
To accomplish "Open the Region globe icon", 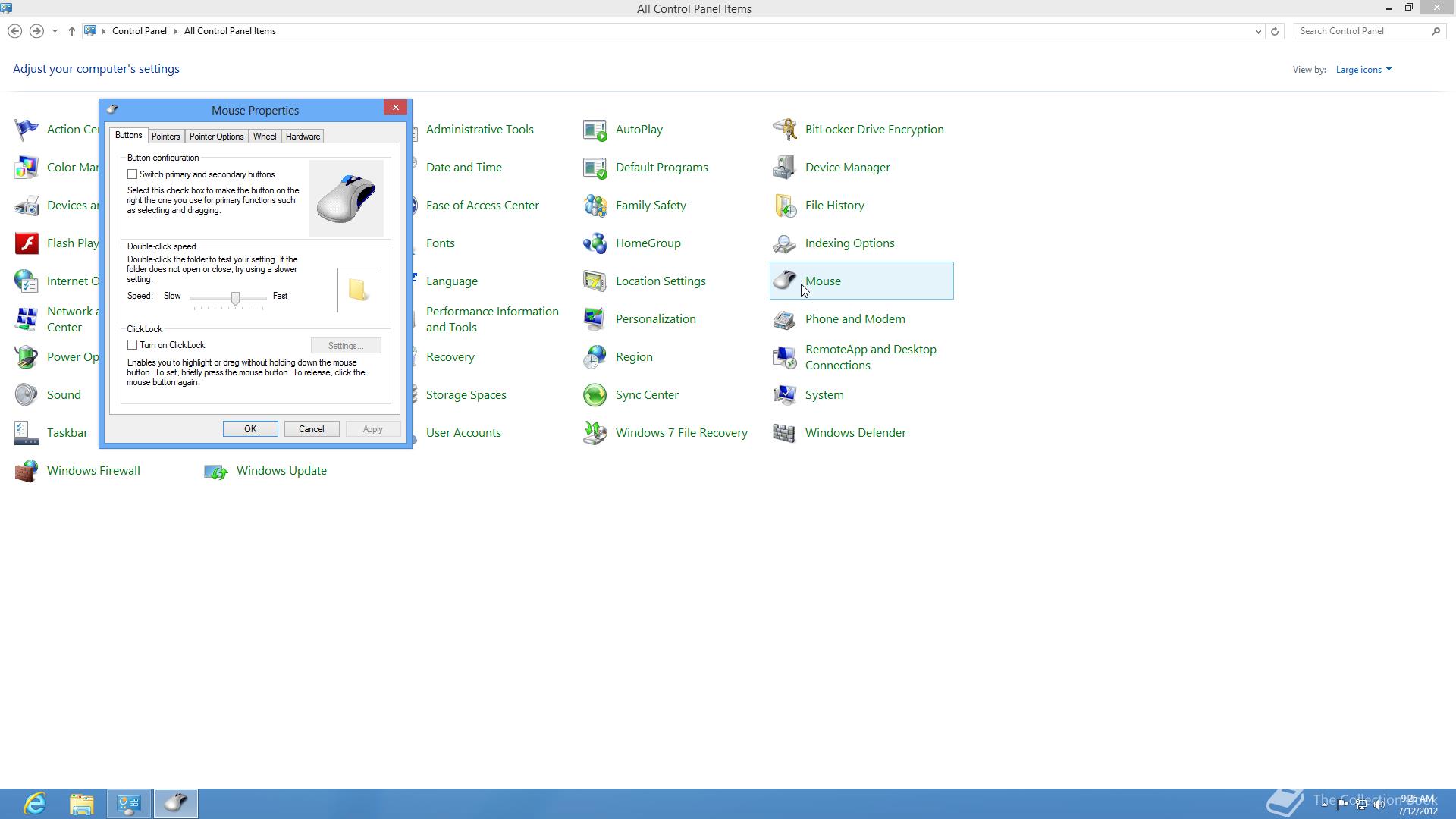I will [595, 357].
